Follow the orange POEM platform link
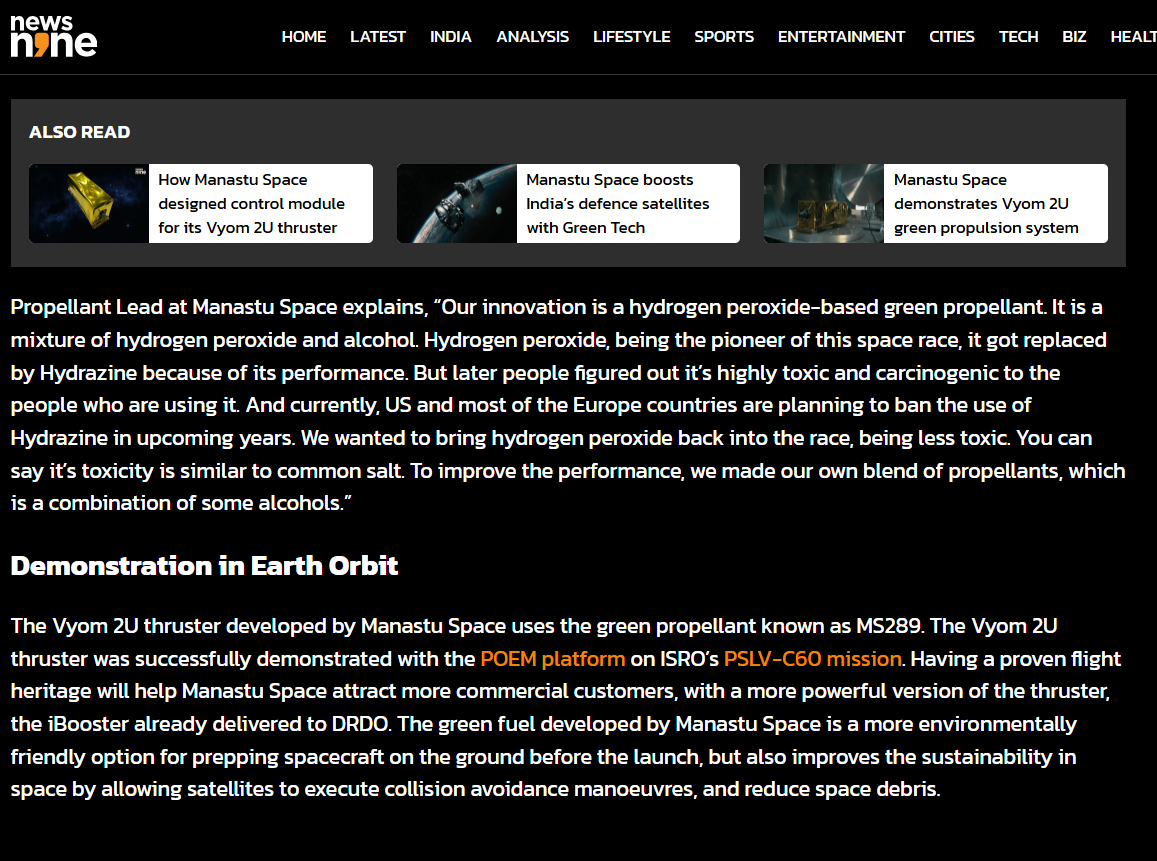This screenshot has height=861, width=1157. click(553, 658)
